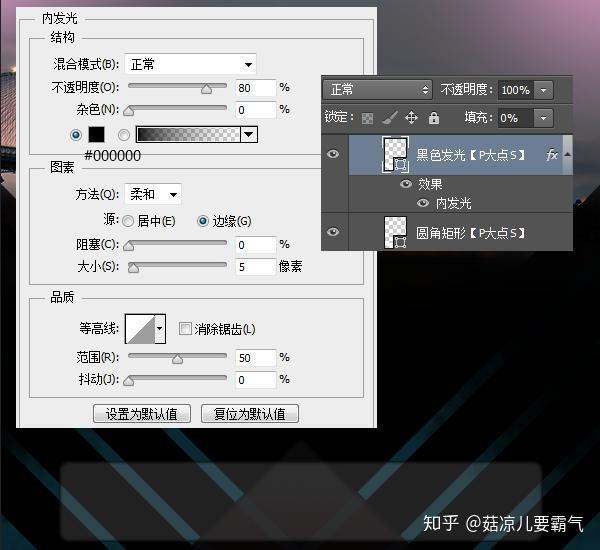Select gradient radio button
Screen dimensions: 600x550
(x=124, y=135)
